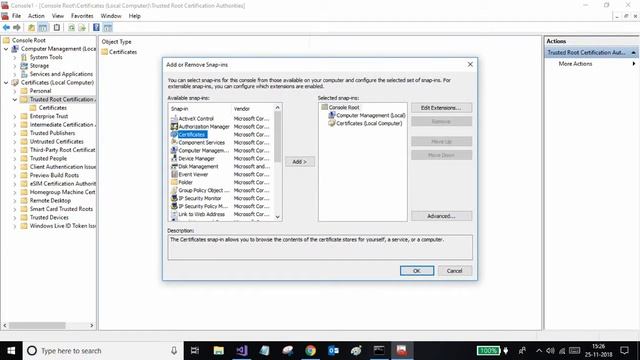Open the Help toolbar icon
This screenshot has width=640, height=360.
tap(96, 27)
